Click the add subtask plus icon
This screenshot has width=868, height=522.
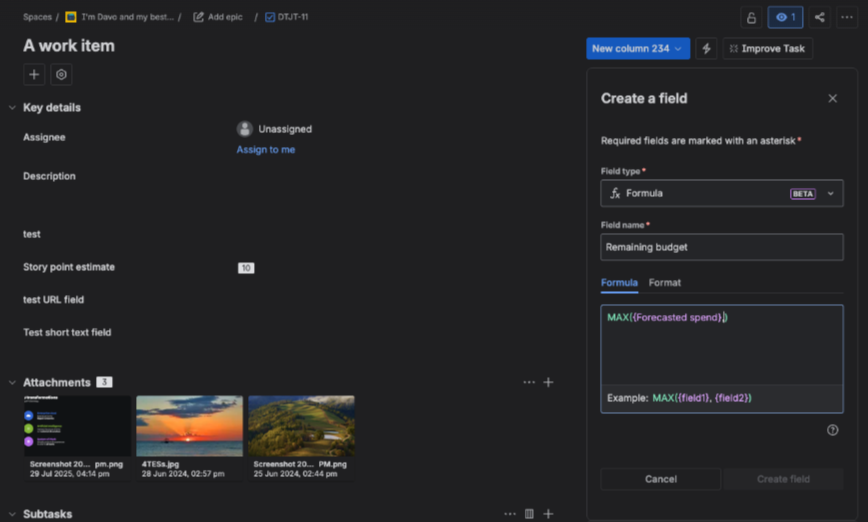pyautogui.click(x=548, y=514)
